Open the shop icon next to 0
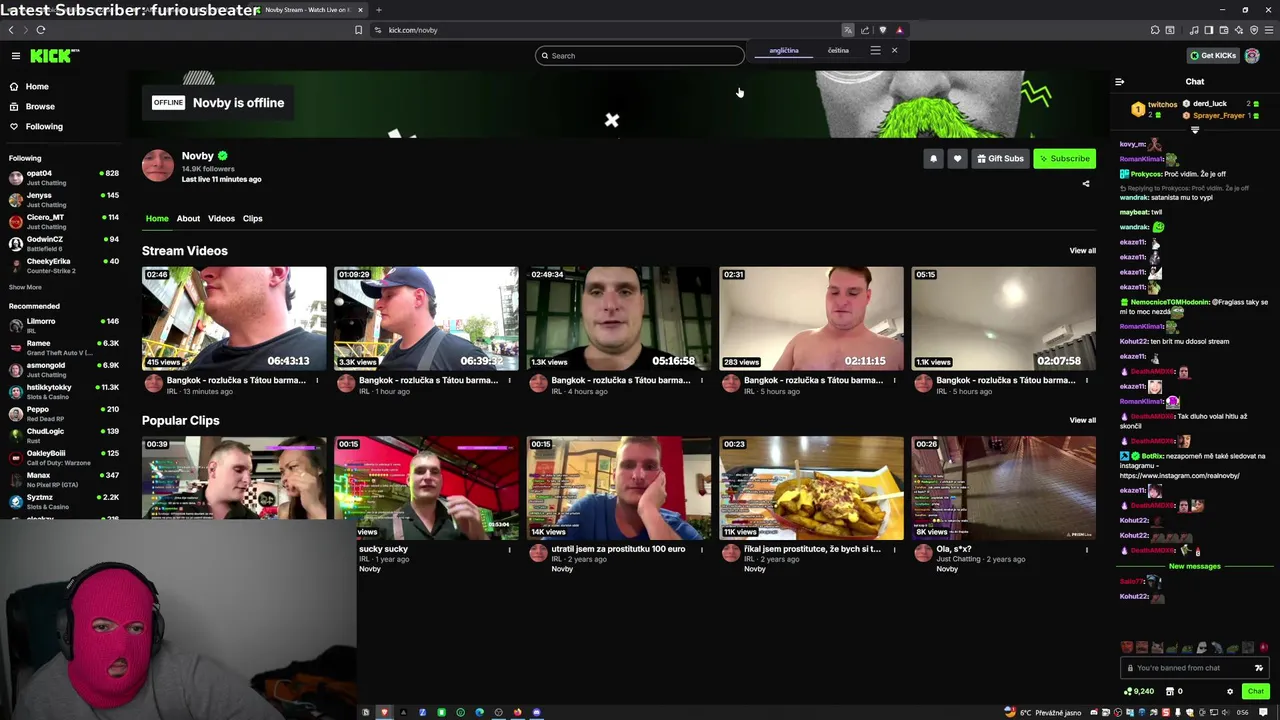 (1169, 691)
